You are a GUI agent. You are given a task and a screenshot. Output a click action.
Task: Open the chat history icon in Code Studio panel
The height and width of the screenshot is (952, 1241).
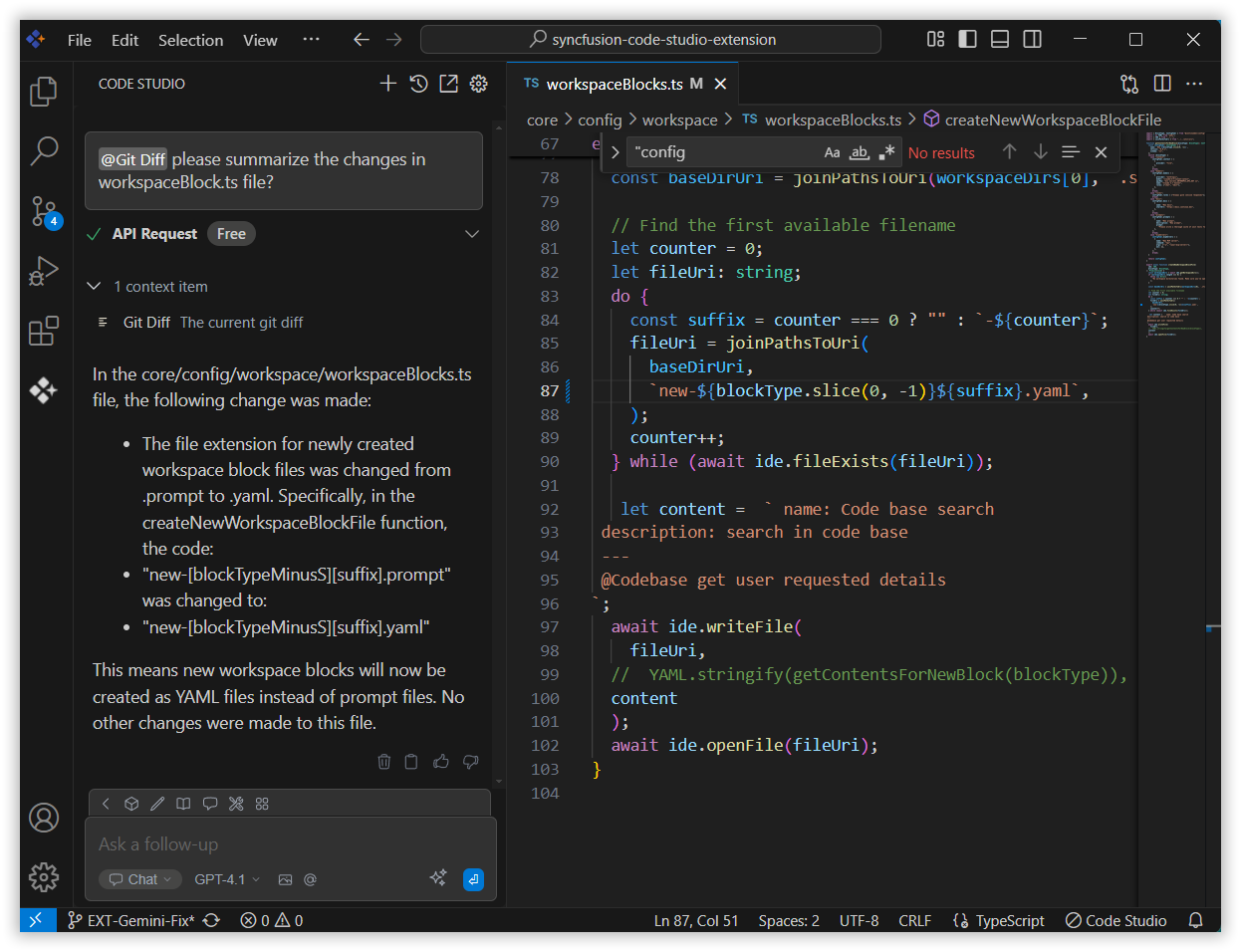point(418,84)
